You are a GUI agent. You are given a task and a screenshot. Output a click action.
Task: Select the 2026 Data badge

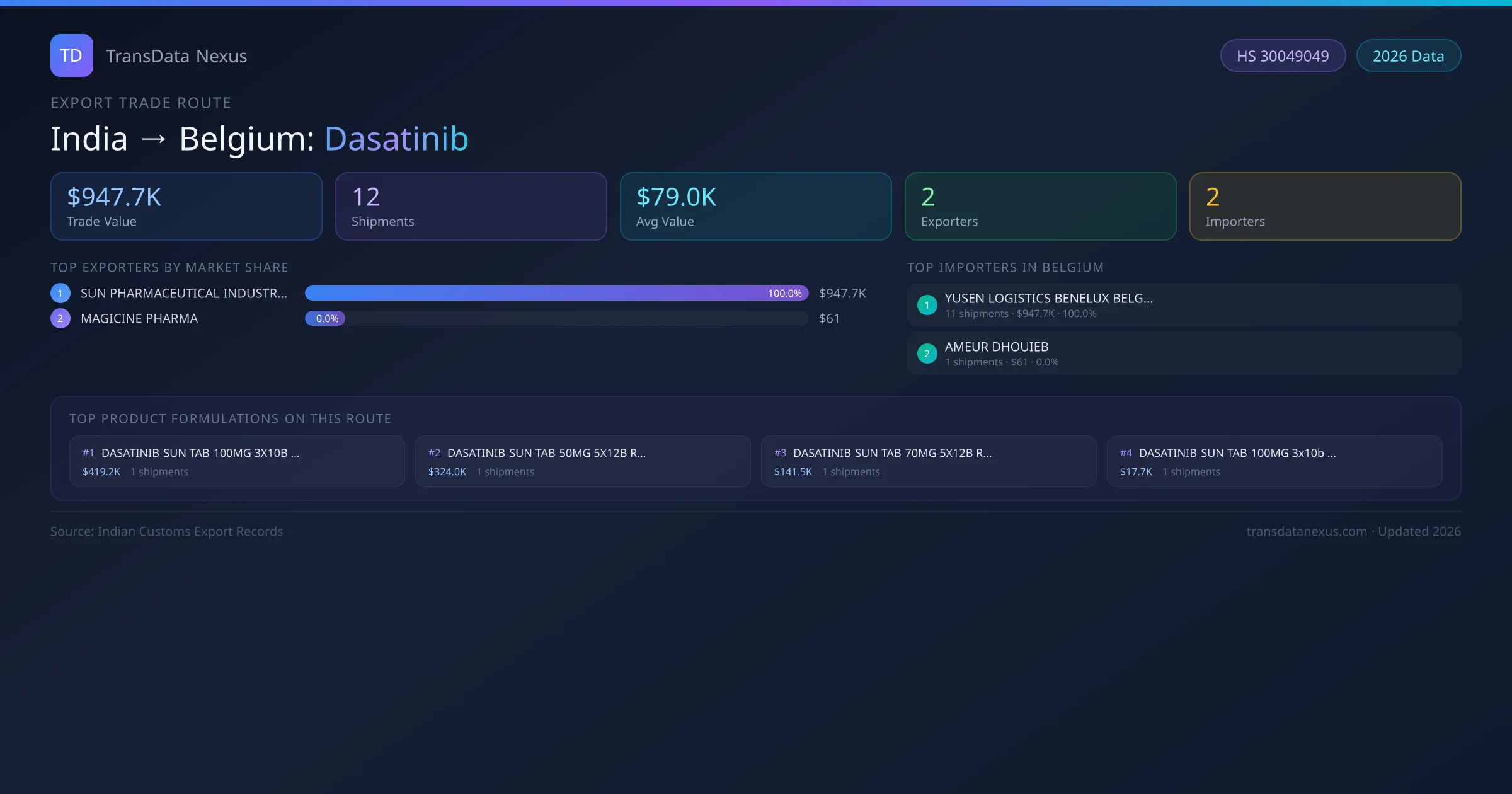click(1408, 55)
